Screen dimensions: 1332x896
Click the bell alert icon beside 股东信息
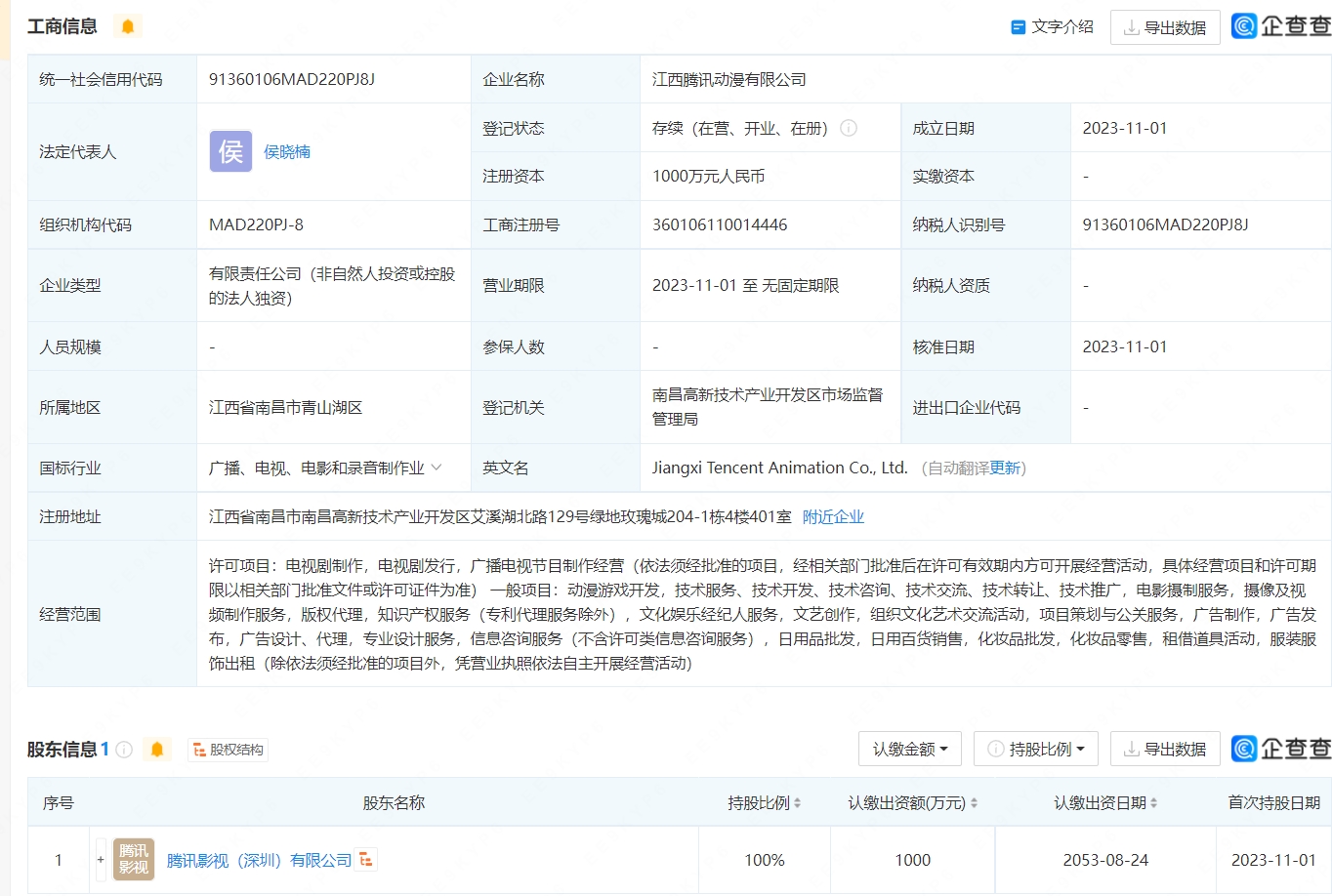156,750
